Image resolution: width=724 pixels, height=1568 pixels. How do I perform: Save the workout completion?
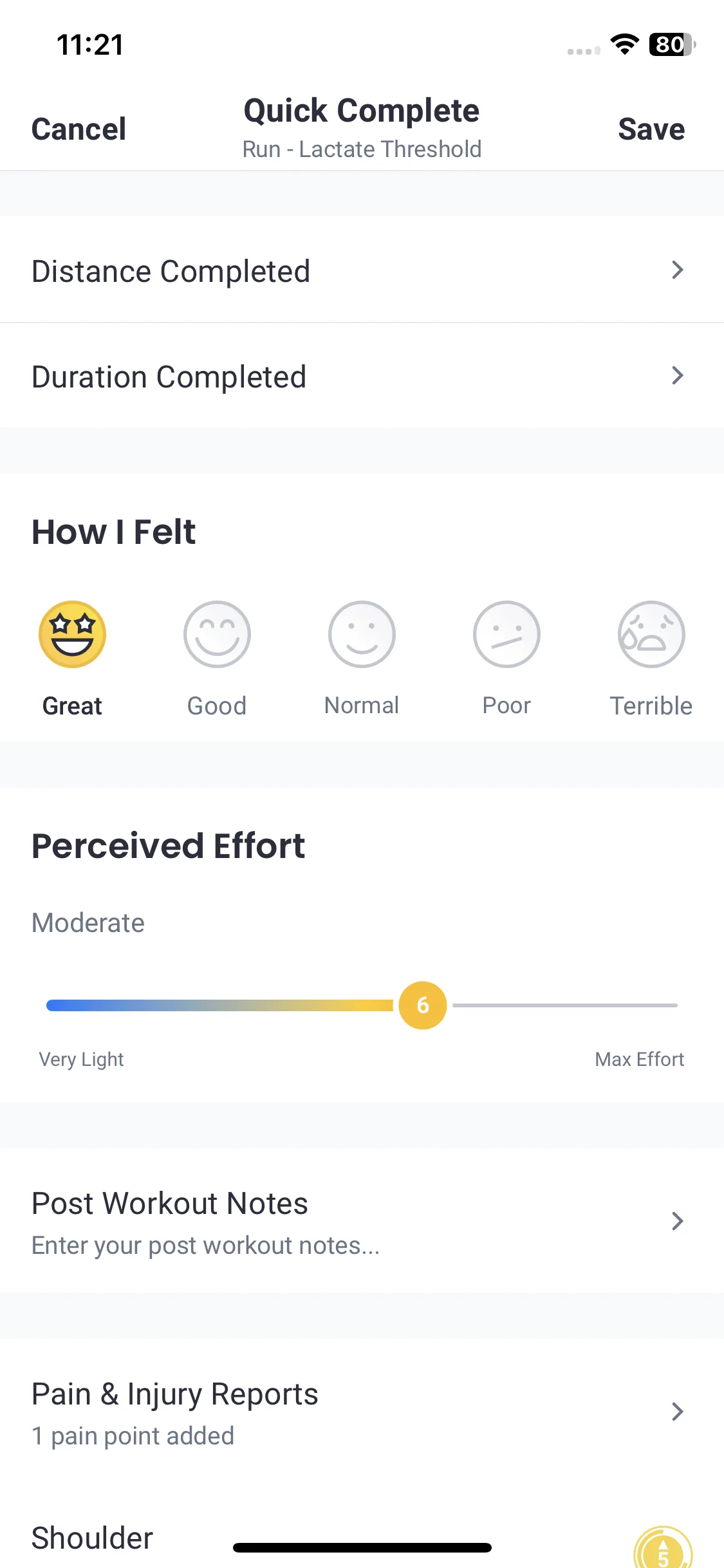tap(651, 129)
